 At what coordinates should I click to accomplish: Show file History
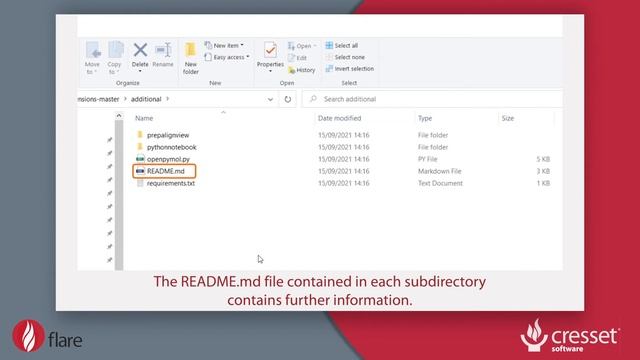click(x=302, y=70)
